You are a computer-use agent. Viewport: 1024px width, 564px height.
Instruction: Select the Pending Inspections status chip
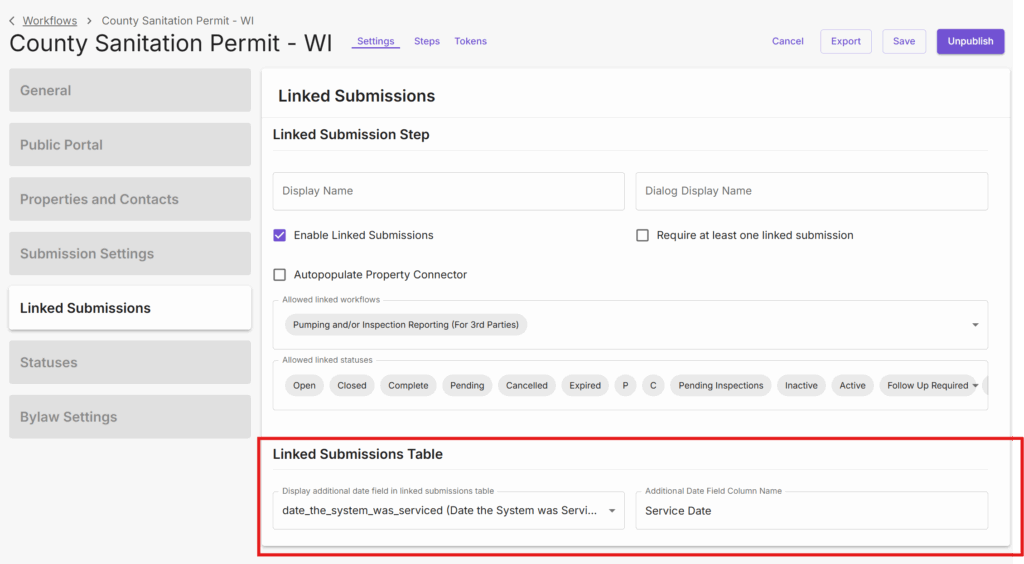[x=720, y=385]
